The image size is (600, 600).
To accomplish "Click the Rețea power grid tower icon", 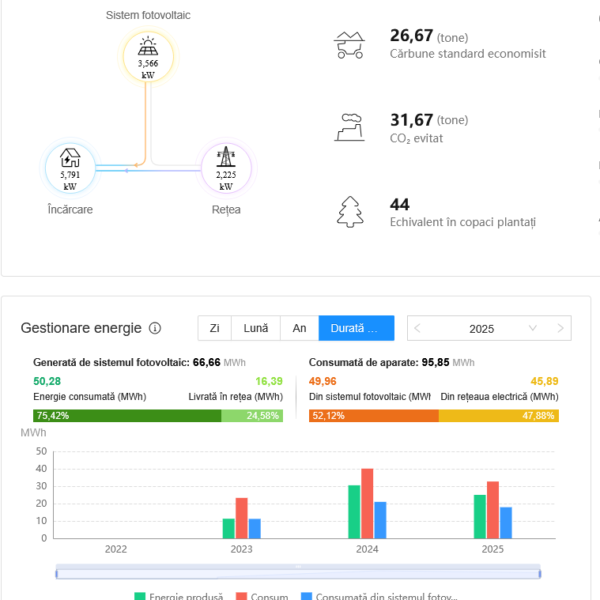I will 226,157.
